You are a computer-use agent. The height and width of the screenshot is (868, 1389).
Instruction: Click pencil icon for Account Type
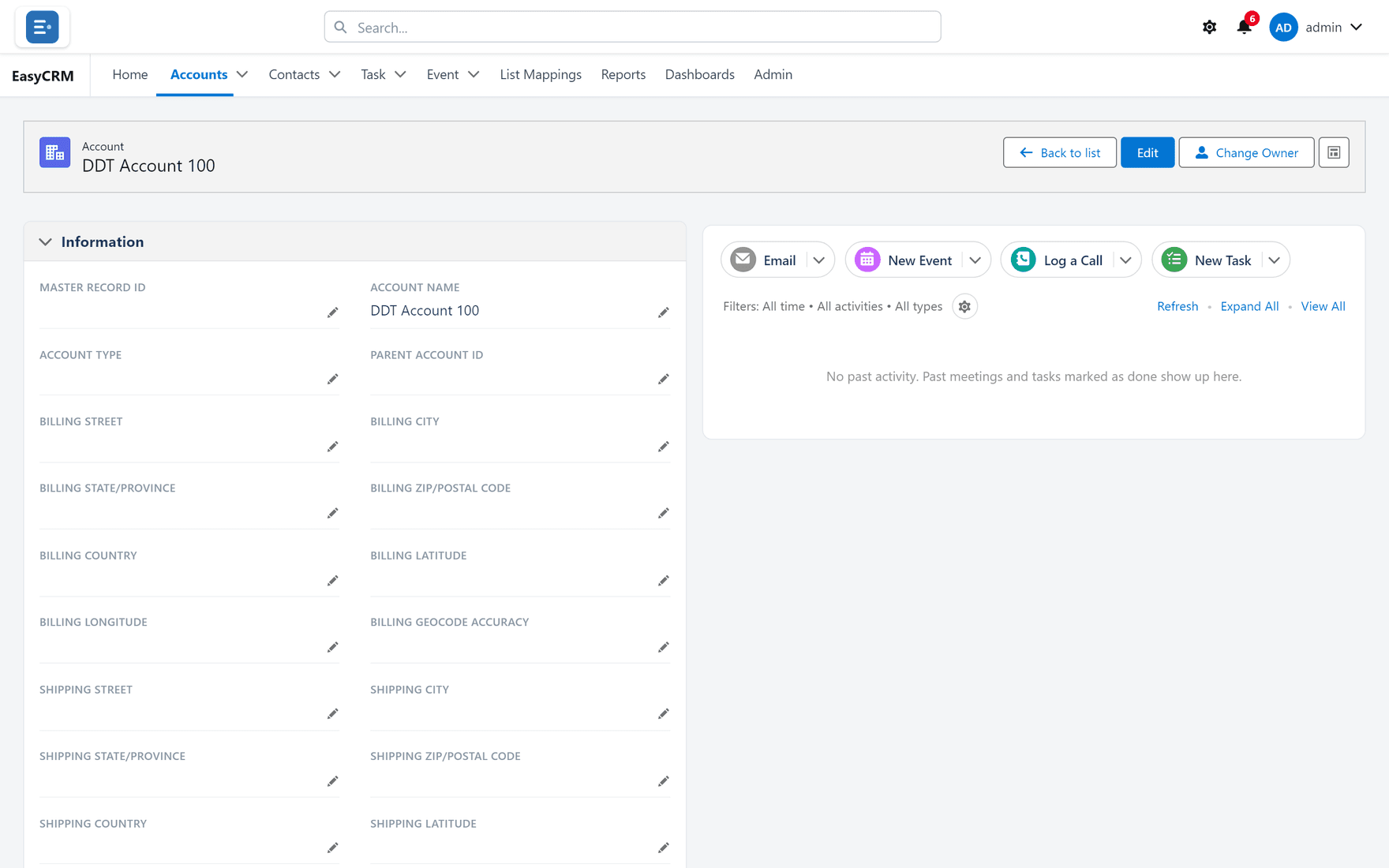[x=332, y=380]
